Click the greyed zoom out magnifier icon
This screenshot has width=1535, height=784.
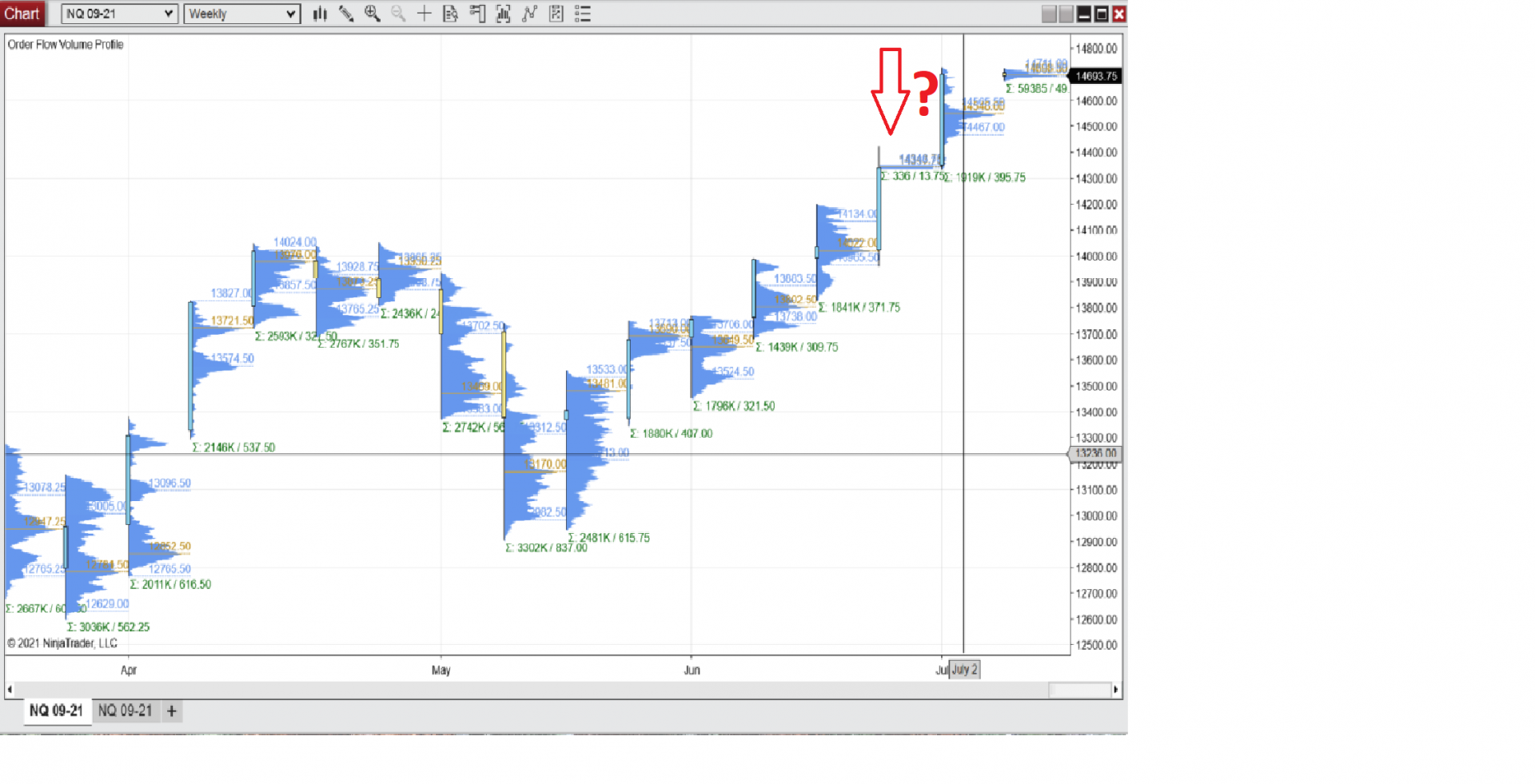click(x=398, y=14)
